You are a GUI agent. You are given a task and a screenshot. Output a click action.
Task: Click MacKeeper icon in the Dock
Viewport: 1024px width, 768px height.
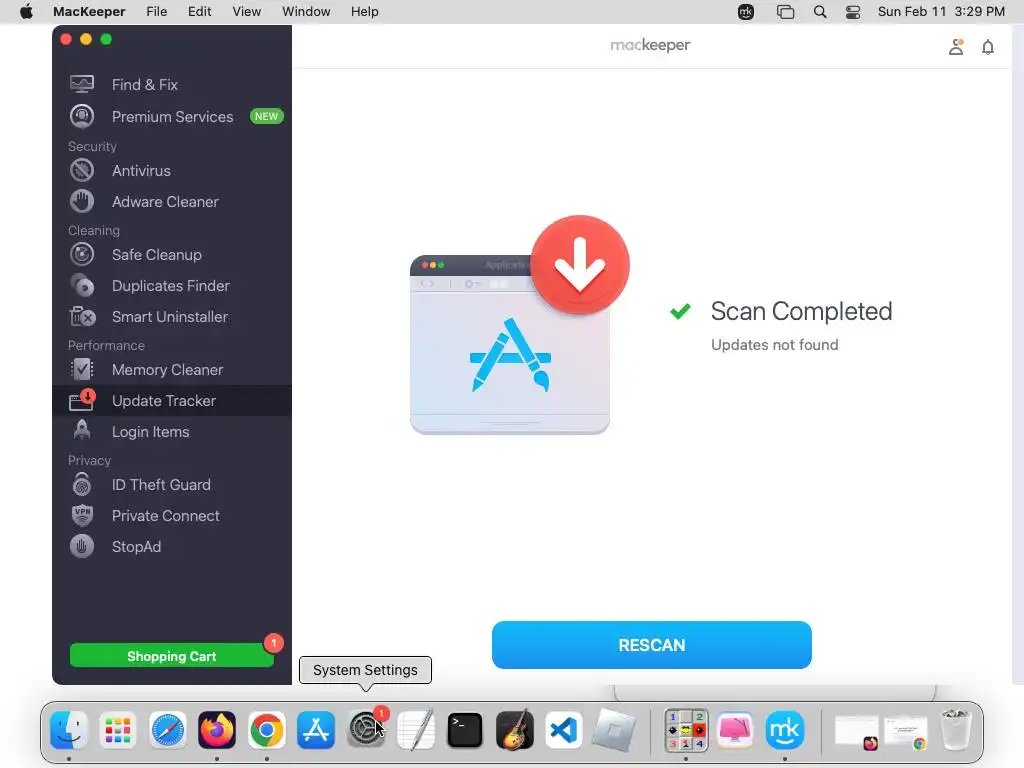[x=784, y=729]
